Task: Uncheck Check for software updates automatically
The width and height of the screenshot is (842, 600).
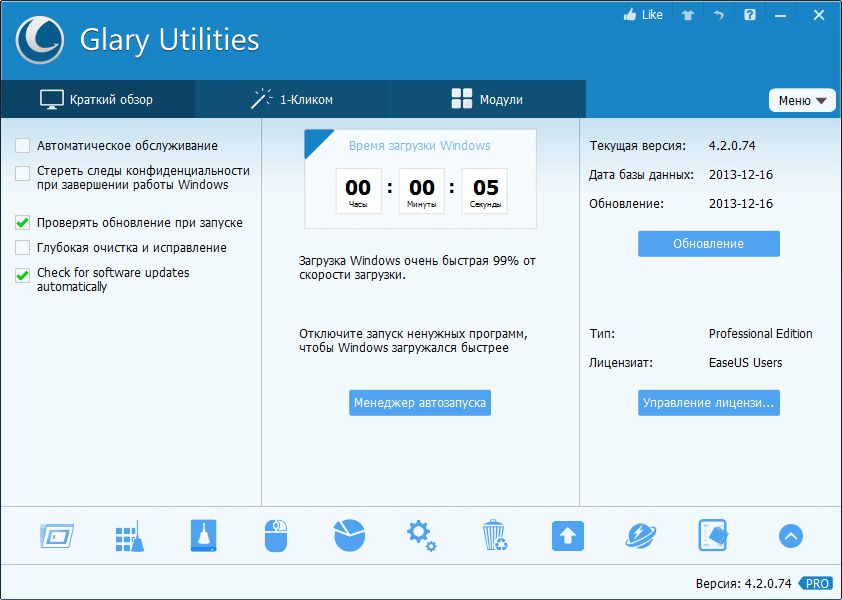Action: click(23, 275)
